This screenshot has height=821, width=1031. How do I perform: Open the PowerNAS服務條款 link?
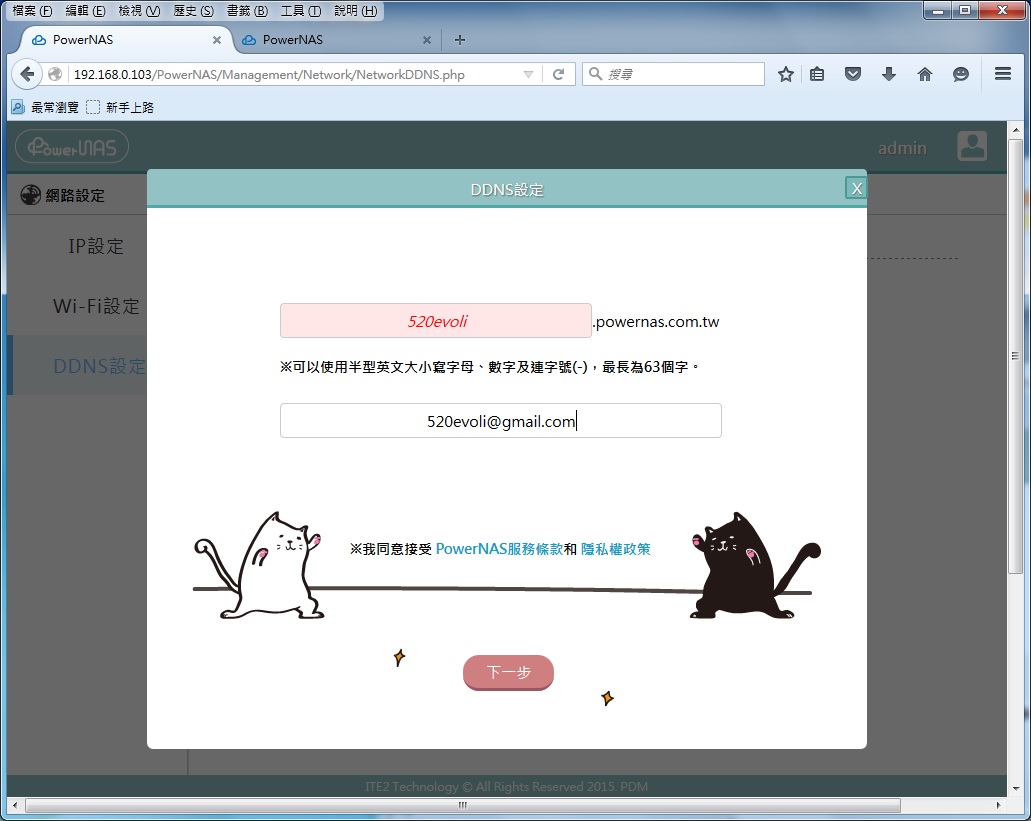(x=499, y=549)
